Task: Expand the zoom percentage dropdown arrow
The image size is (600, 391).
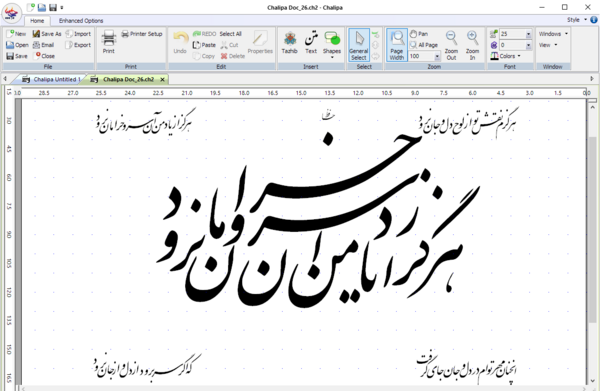Action: click(x=437, y=56)
